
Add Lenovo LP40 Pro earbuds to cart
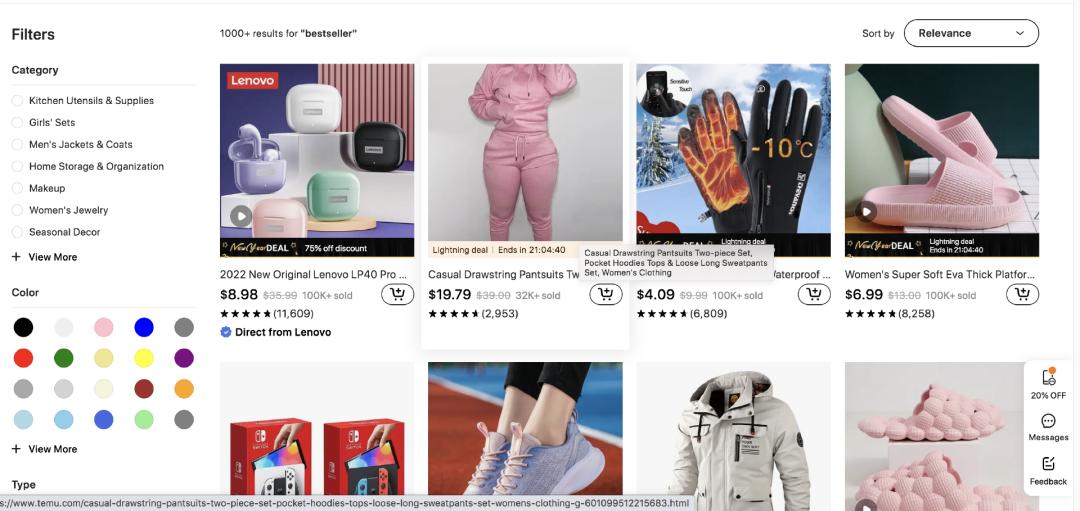tap(397, 295)
